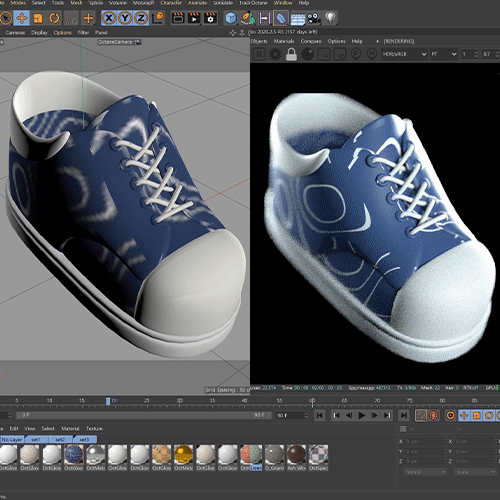Select the Move tool in top toolbar
This screenshot has height=500, width=500.
point(22,18)
